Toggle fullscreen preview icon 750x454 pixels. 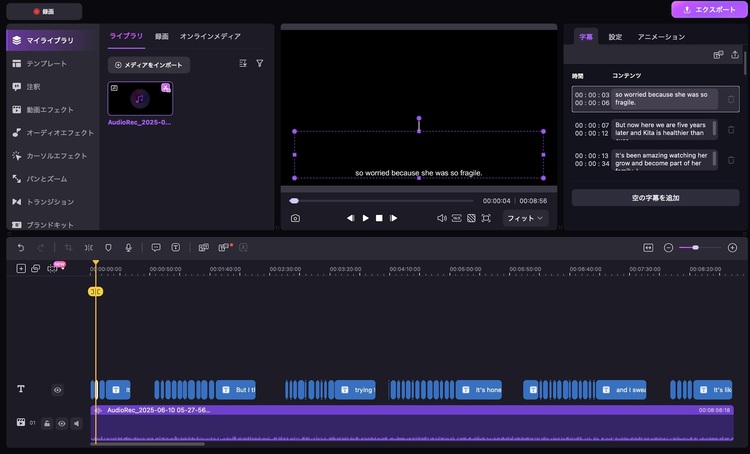[486, 218]
